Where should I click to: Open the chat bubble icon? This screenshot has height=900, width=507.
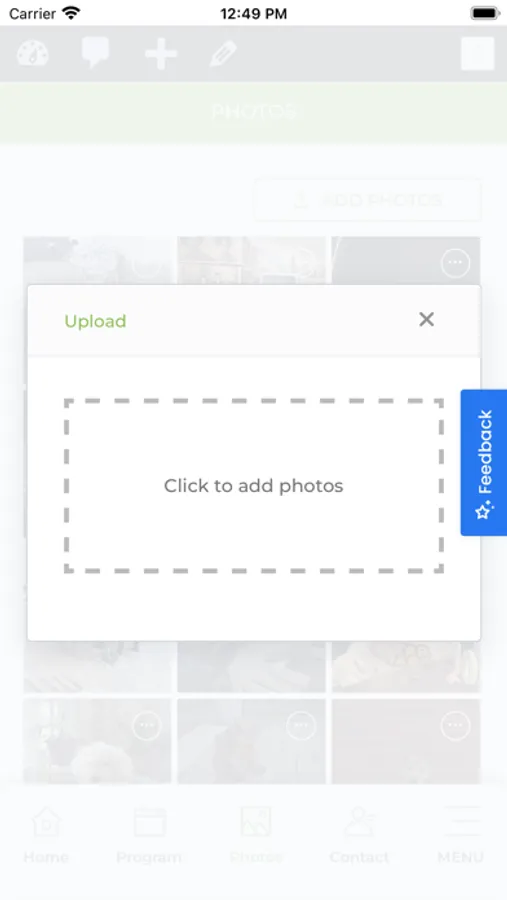(95, 53)
